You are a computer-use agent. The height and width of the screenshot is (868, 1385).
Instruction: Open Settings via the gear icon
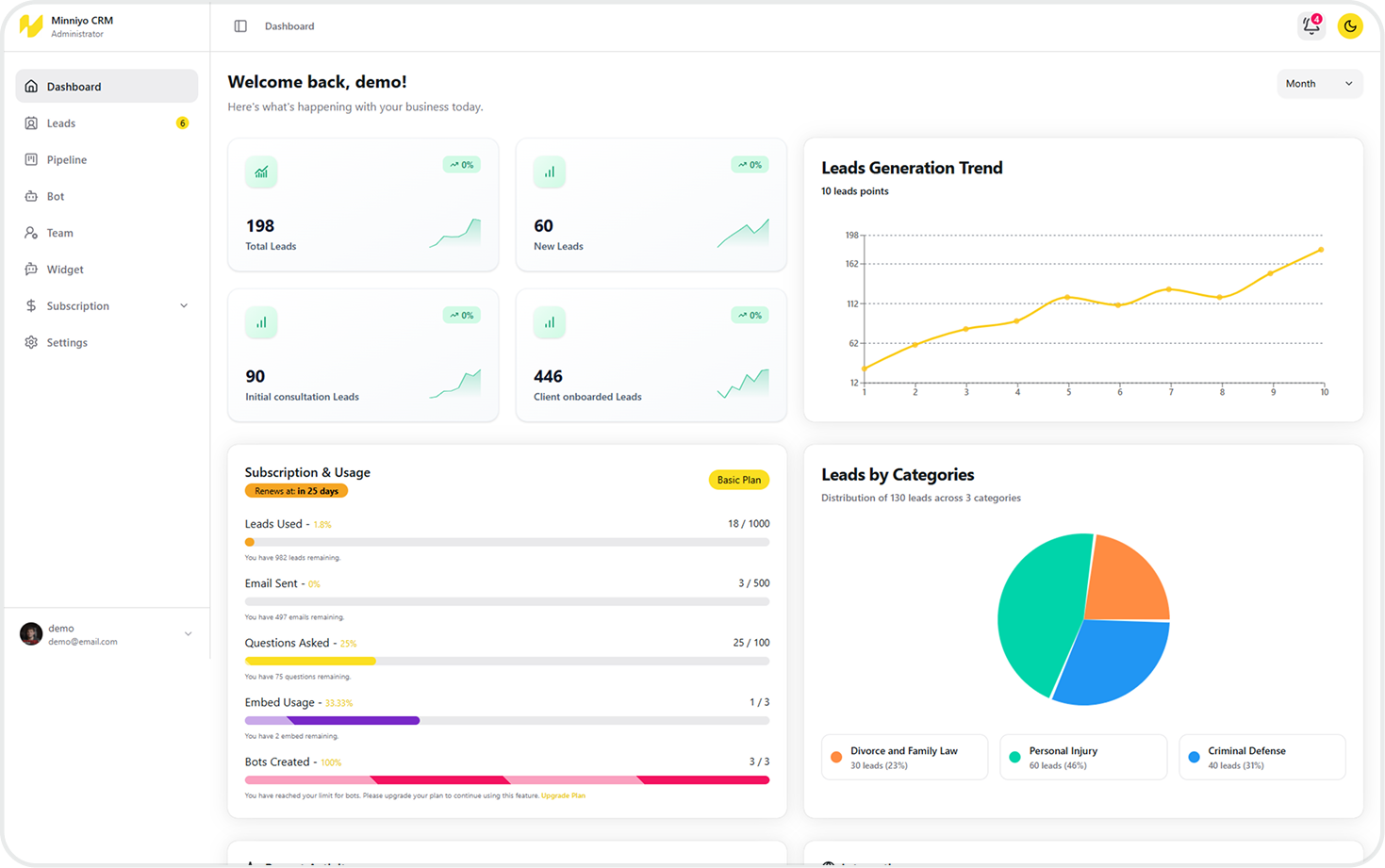(x=31, y=342)
